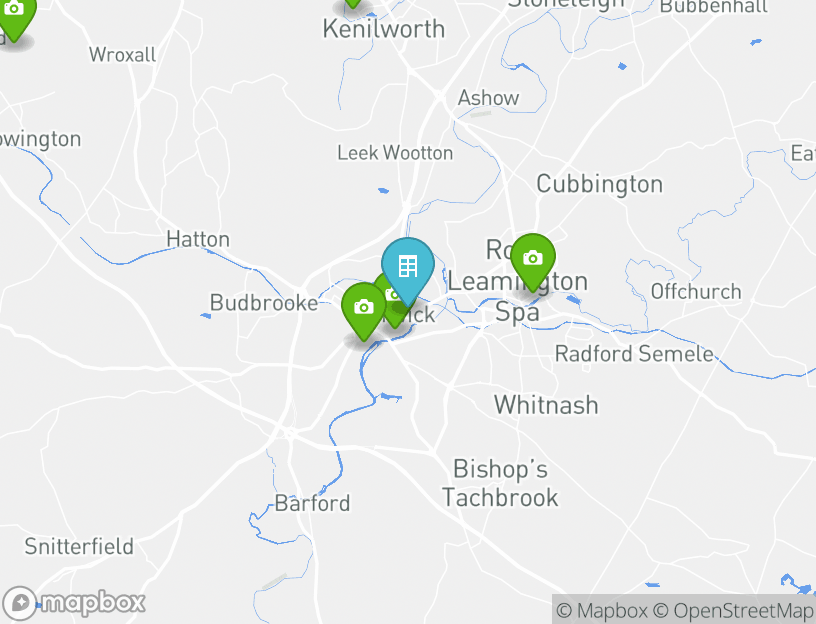This screenshot has height=624, width=816.
Task: Click the blue building marker near Warwick
Action: pyautogui.click(x=407, y=266)
